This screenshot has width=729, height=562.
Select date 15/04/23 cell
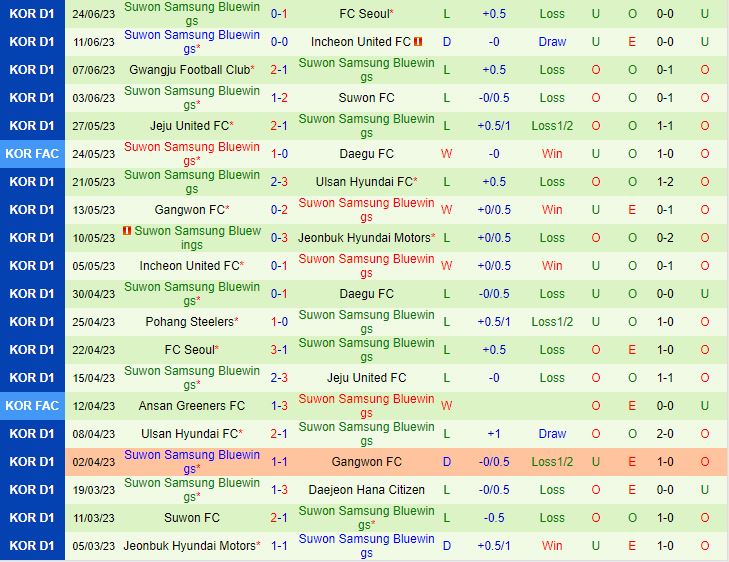click(x=93, y=377)
